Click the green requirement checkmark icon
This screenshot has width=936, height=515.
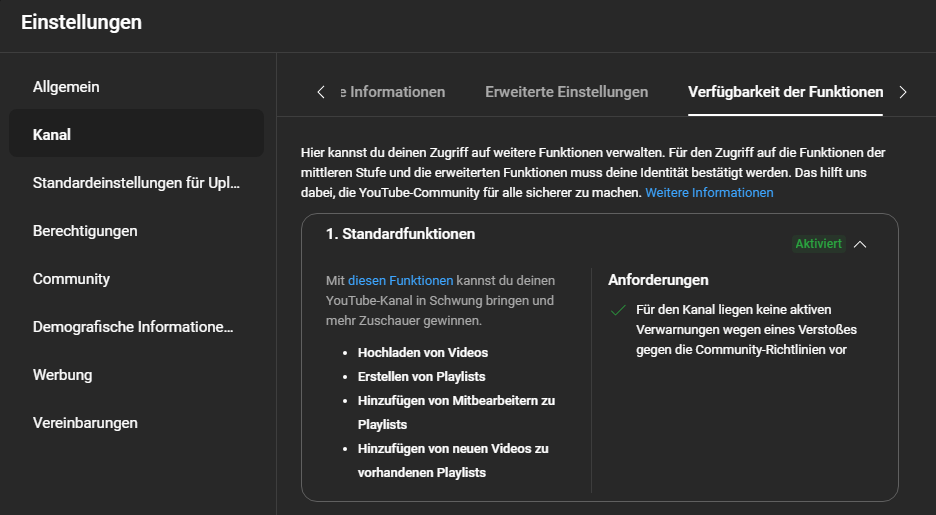(618, 310)
